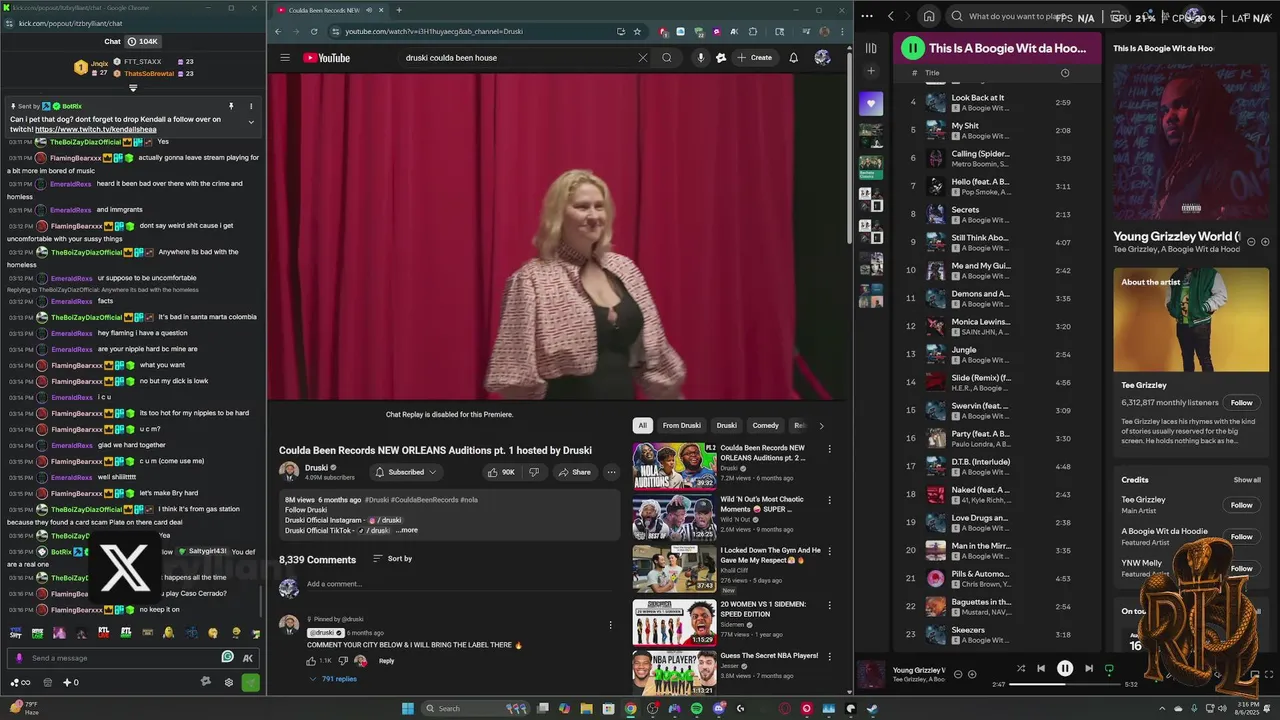
Task: Open Liked Songs heart in Spotify sidebar
Action: pos(871,103)
